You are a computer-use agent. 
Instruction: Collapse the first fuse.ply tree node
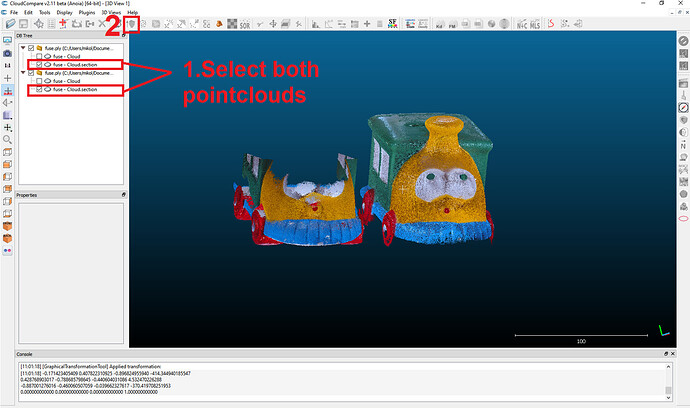tap(23, 47)
